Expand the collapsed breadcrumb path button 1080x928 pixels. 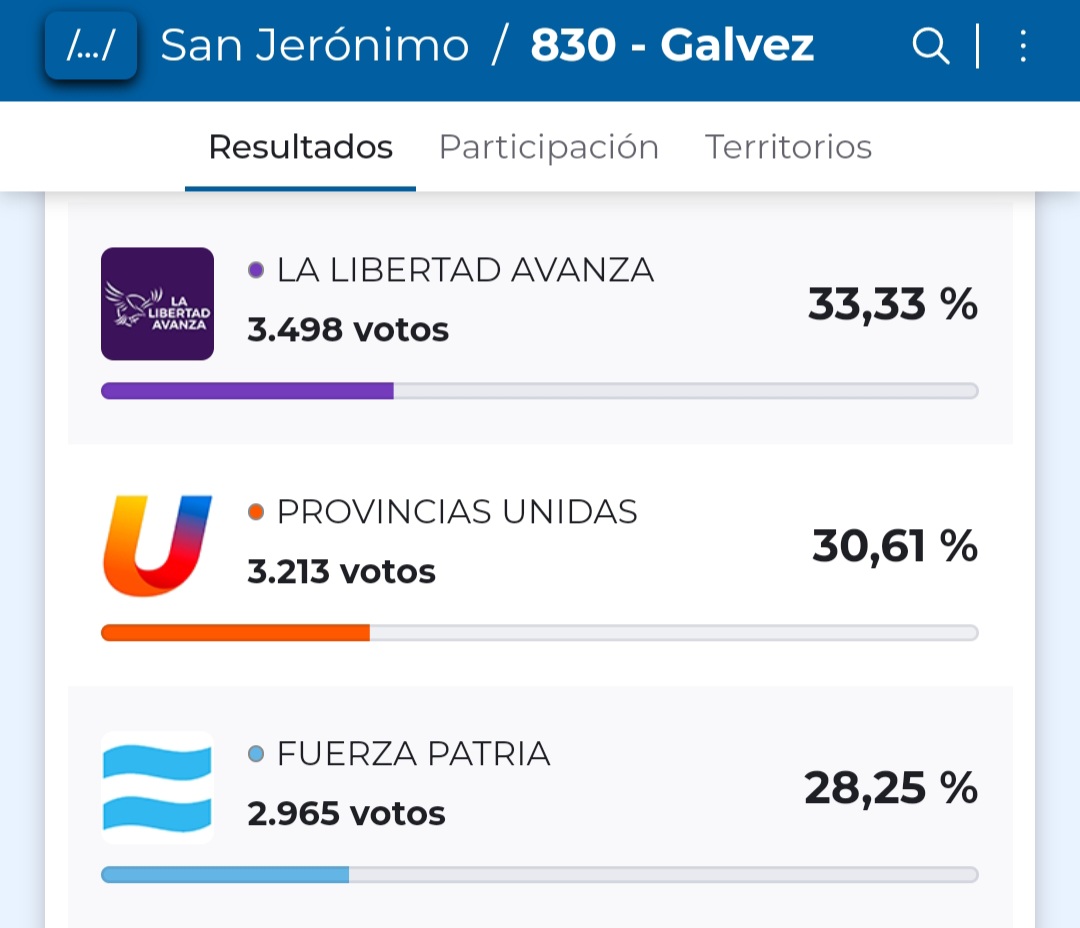pyautogui.click(x=91, y=46)
